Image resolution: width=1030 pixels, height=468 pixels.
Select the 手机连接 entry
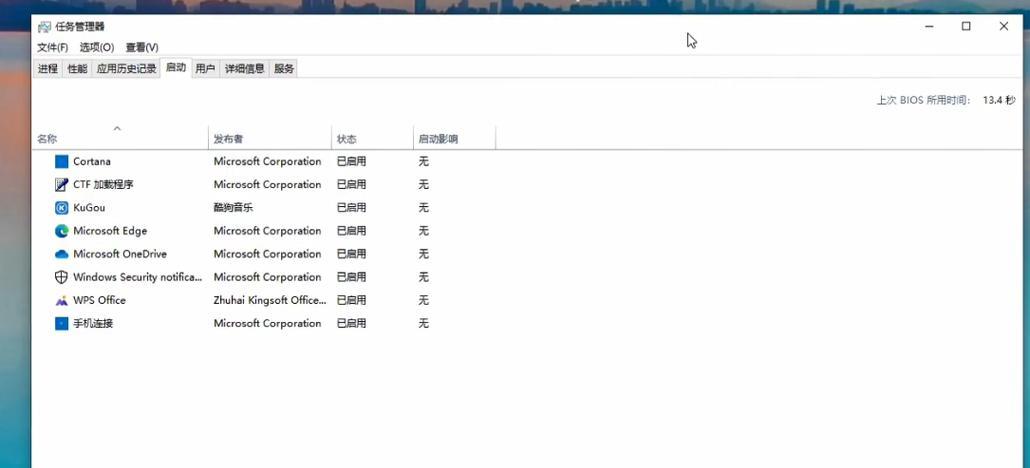(93, 323)
